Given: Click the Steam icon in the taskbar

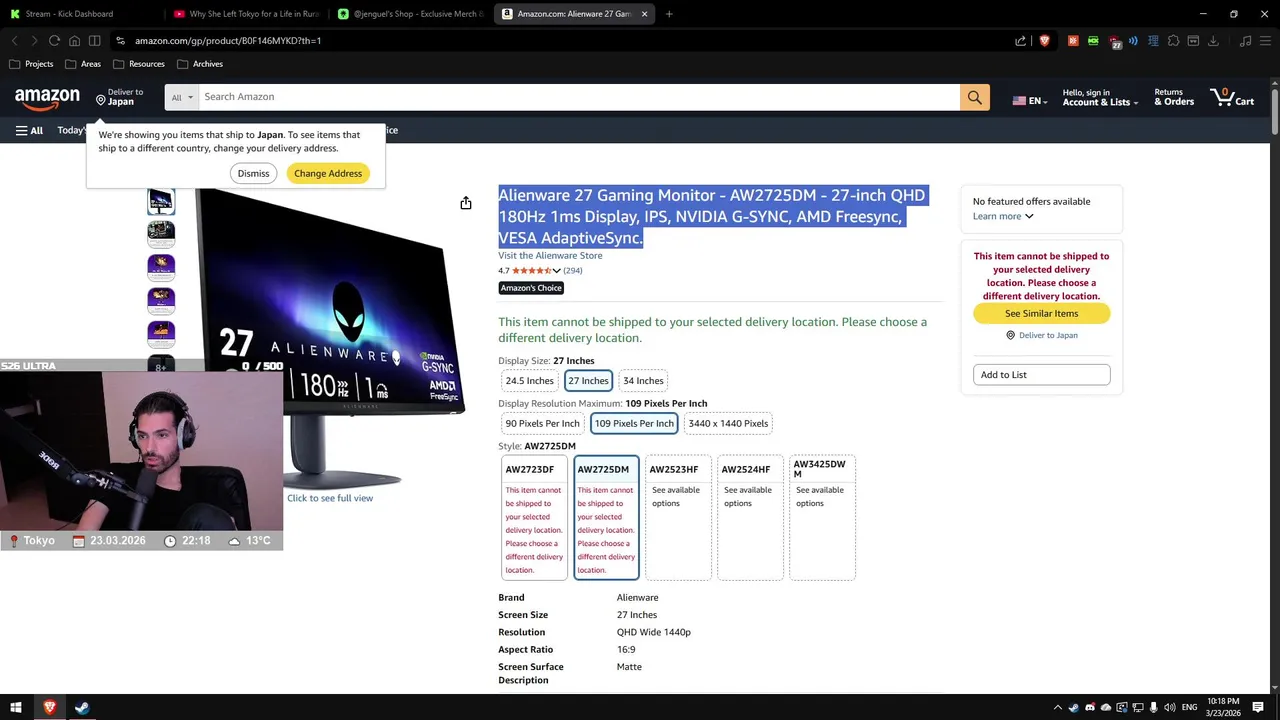Looking at the screenshot, I should [82, 707].
